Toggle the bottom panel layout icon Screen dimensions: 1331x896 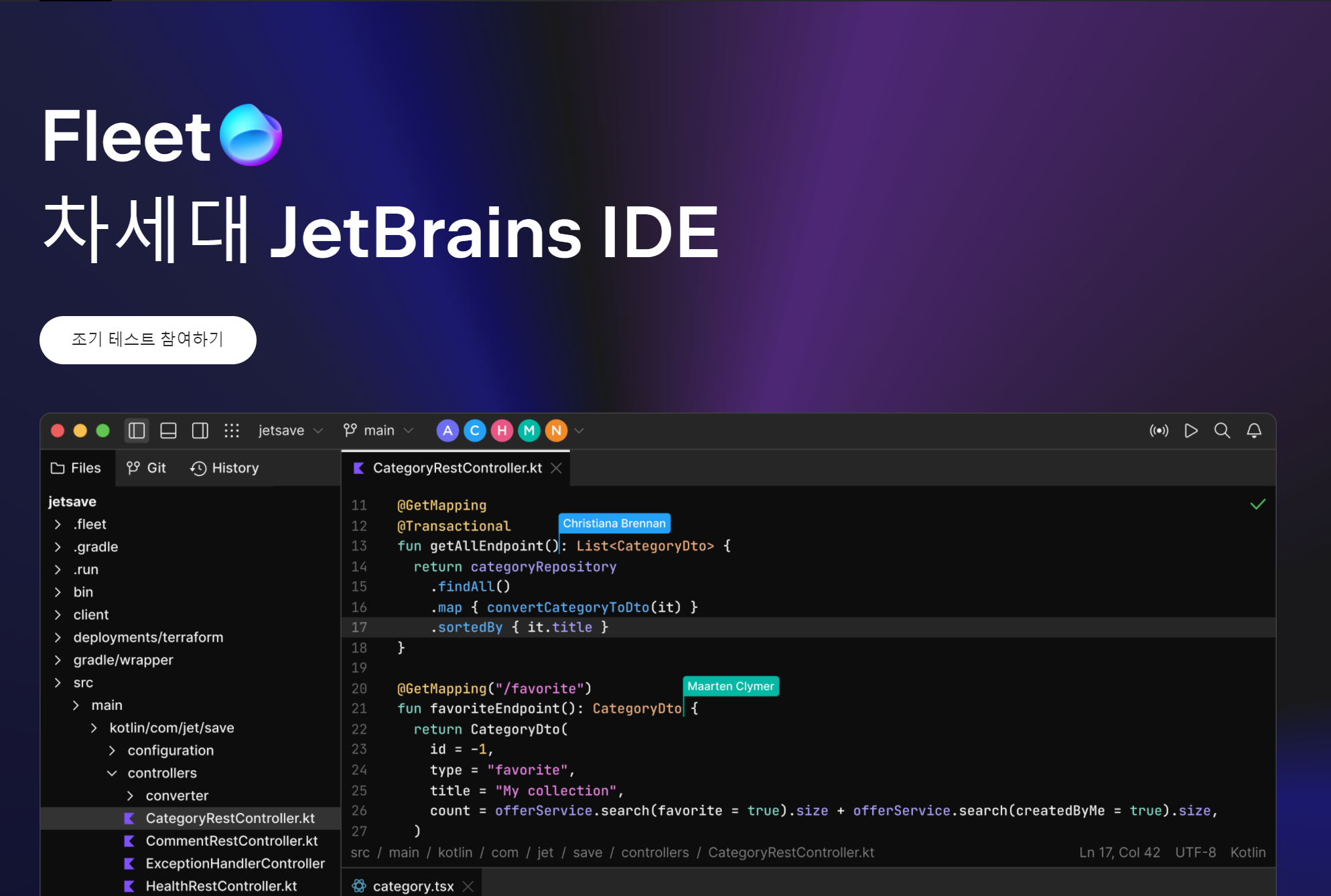(168, 431)
